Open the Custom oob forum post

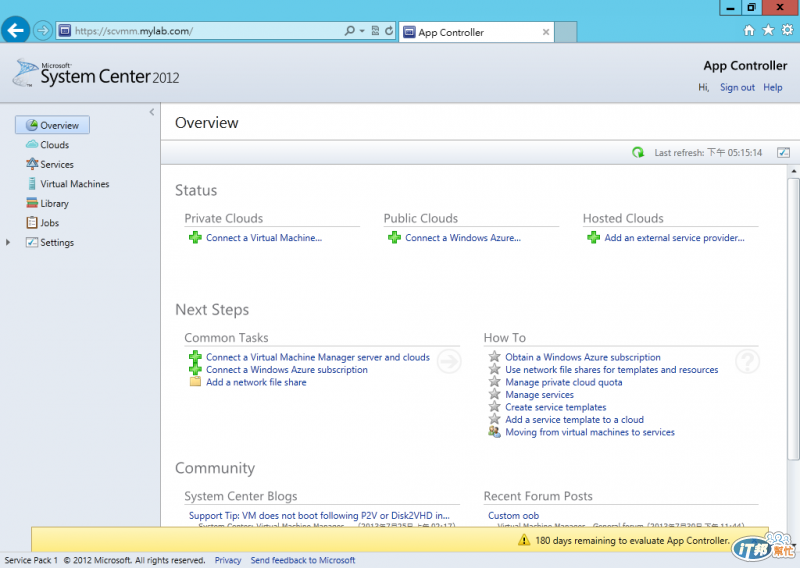[513, 515]
